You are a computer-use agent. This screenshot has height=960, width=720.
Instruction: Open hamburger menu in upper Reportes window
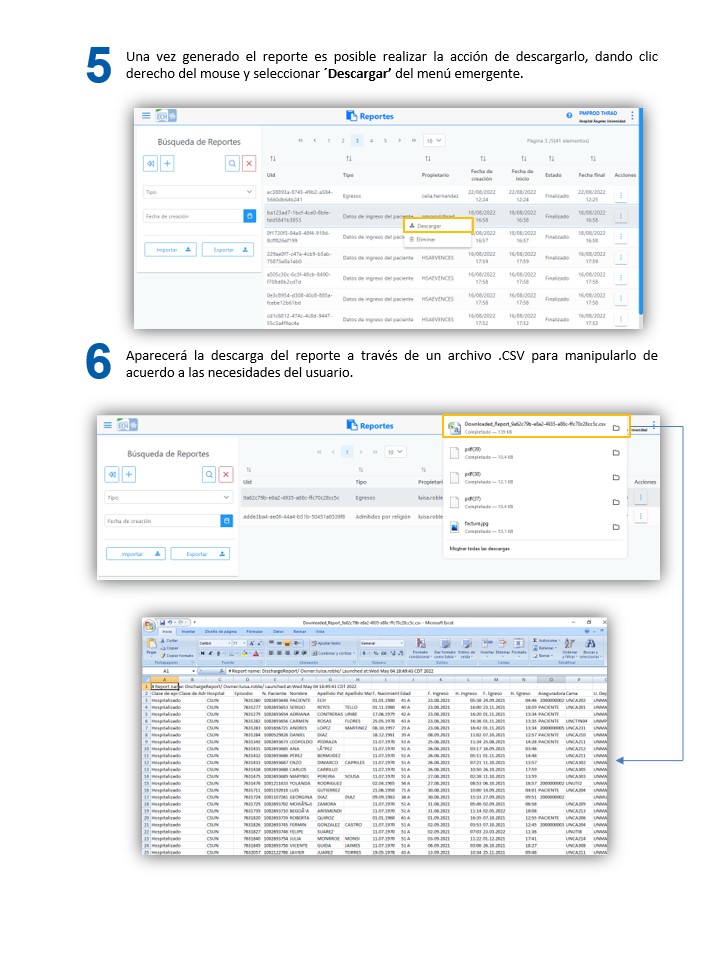pos(146,116)
